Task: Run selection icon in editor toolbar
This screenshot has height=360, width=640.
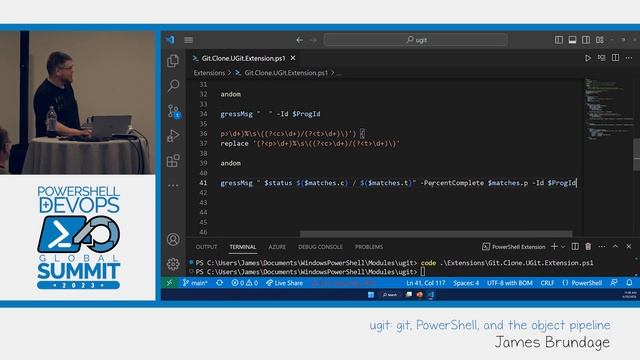Action: [x=602, y=58]
